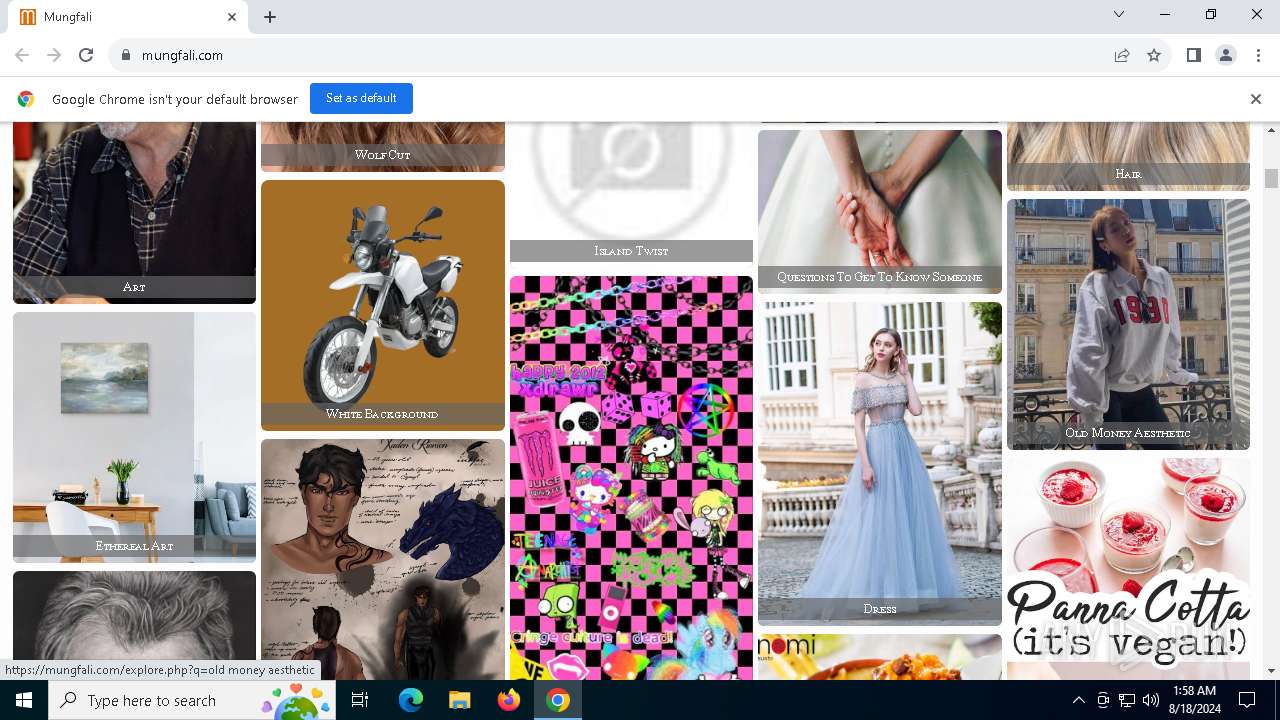Open the blue Dress image

tap(880, 463)
